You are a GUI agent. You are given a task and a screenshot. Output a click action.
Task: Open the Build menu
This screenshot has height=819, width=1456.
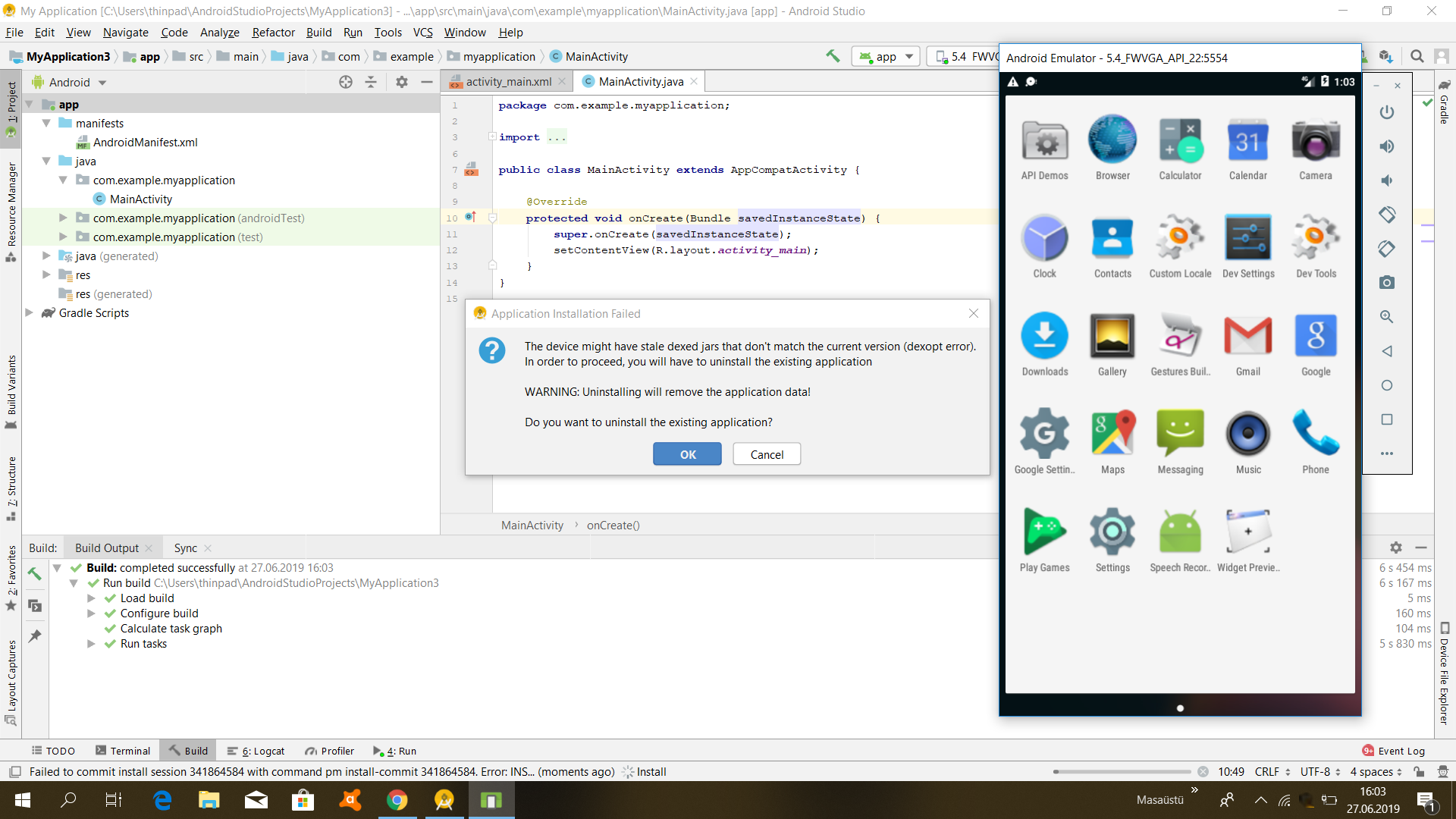(318, 33)
